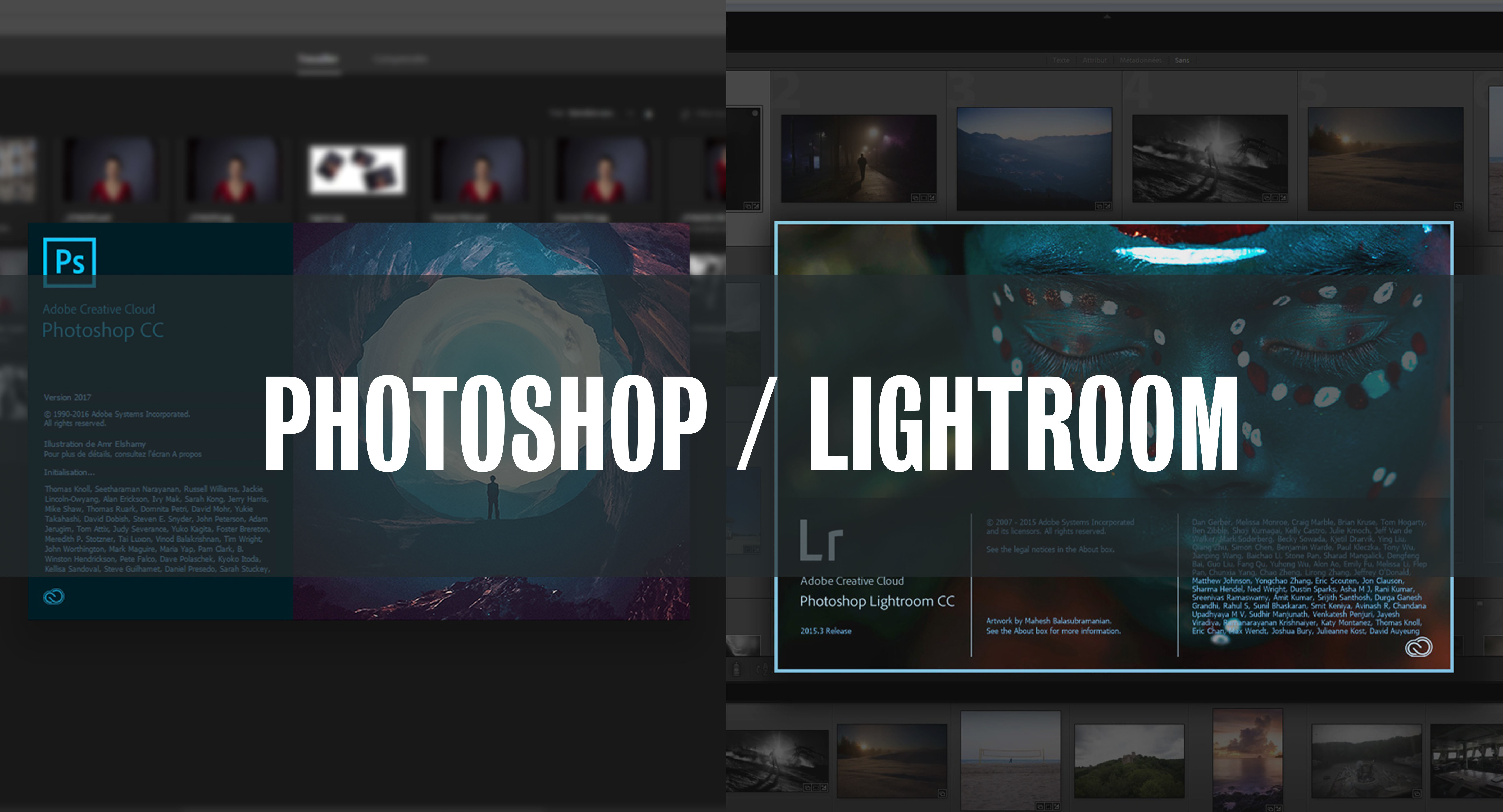Screen dimensions: 1503x812
Task: Click badge icons on mountain dusk photo
Action: (x=1103, y=206)
